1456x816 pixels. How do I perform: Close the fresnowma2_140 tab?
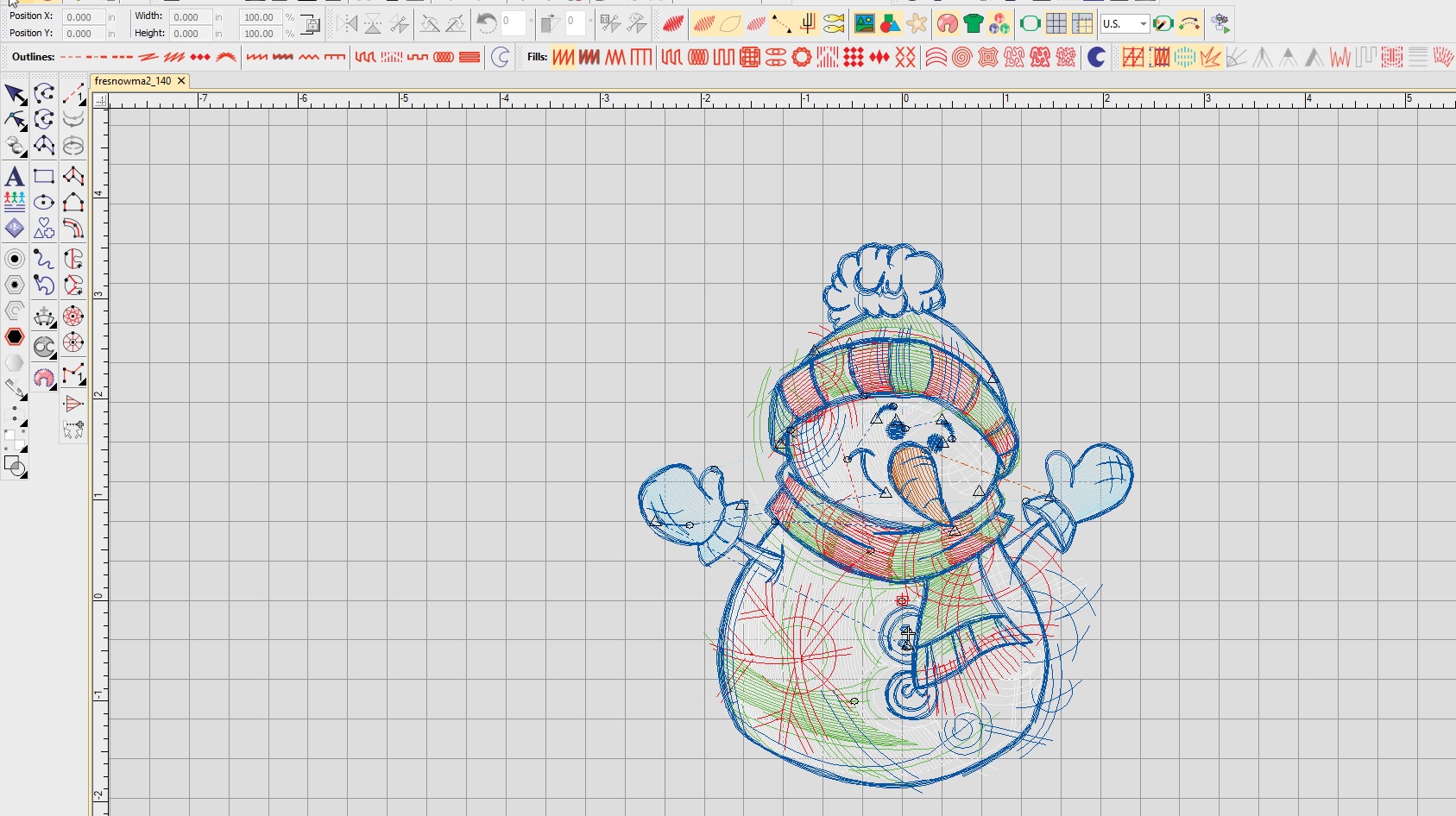(181, 81)
